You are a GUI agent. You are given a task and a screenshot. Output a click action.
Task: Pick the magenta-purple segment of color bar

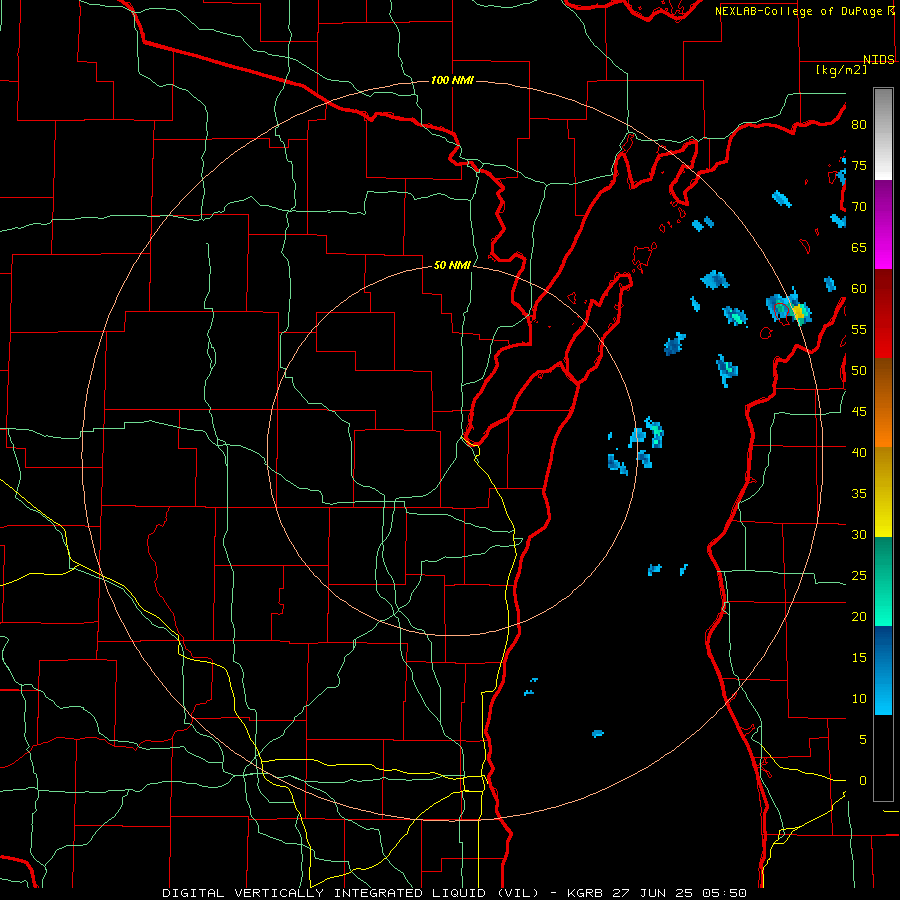coord(883,224)
